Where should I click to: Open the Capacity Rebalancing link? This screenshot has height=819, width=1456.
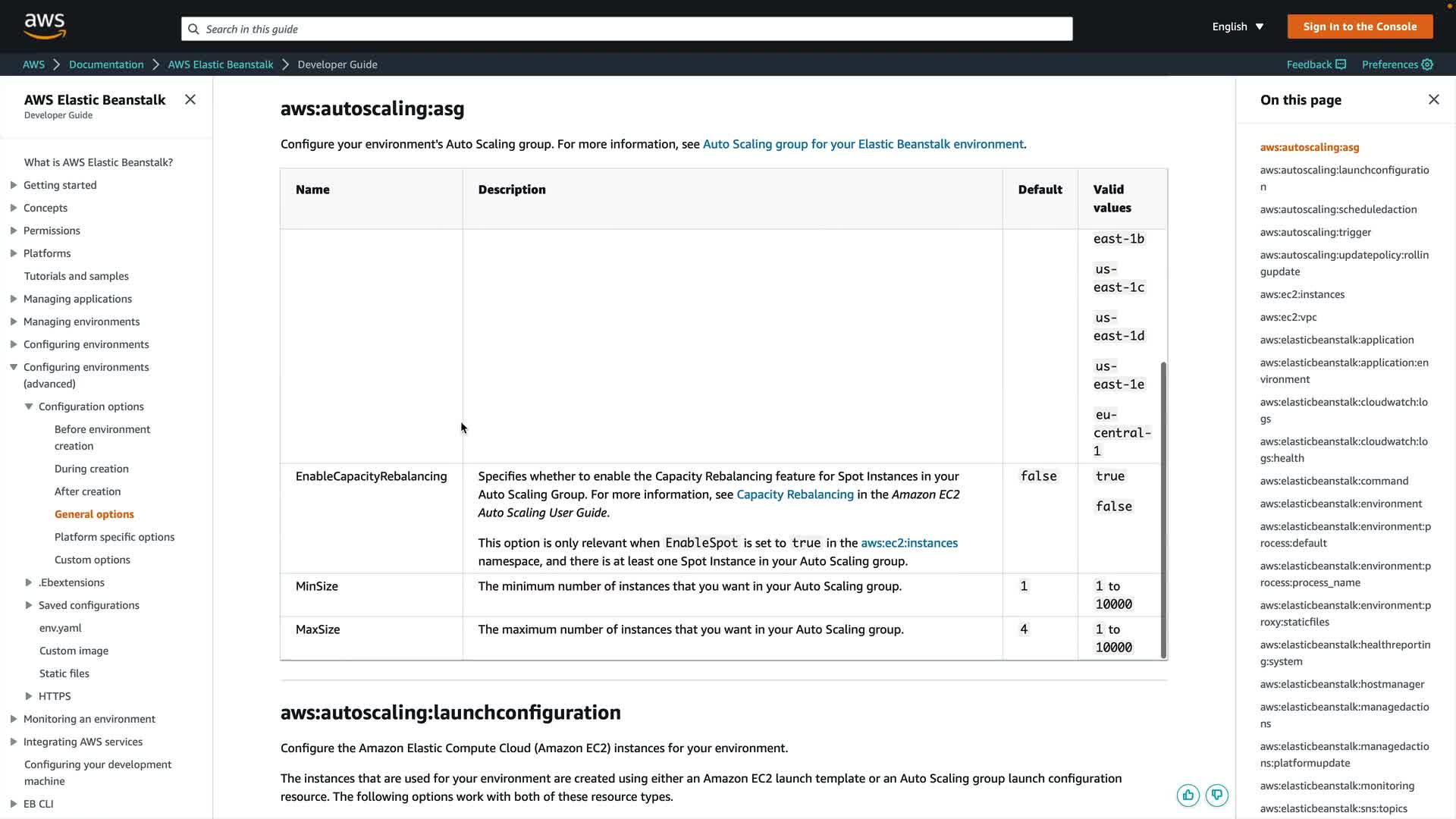pyautogui.click(x=795, y=494)
